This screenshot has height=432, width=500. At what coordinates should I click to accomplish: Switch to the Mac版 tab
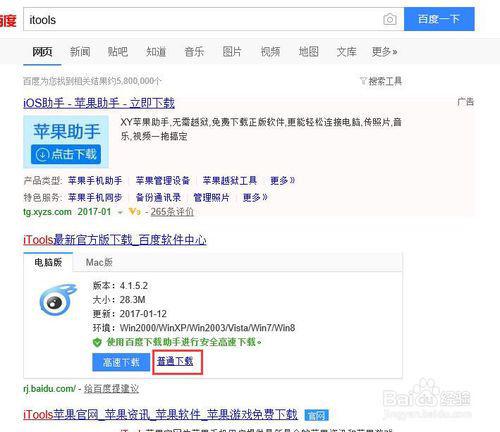pos(99,262)
